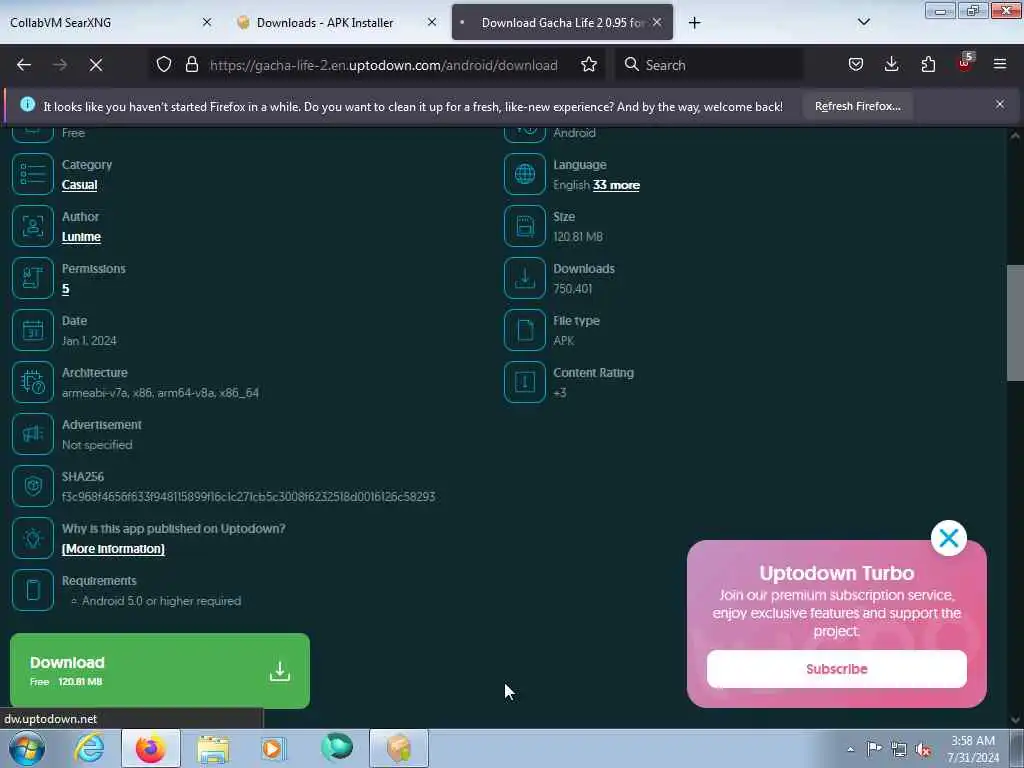Image resolution: width=1024 pixels, height=768 pixels.
Task: Click the network tray icon
Action: (x=899, y=750)
